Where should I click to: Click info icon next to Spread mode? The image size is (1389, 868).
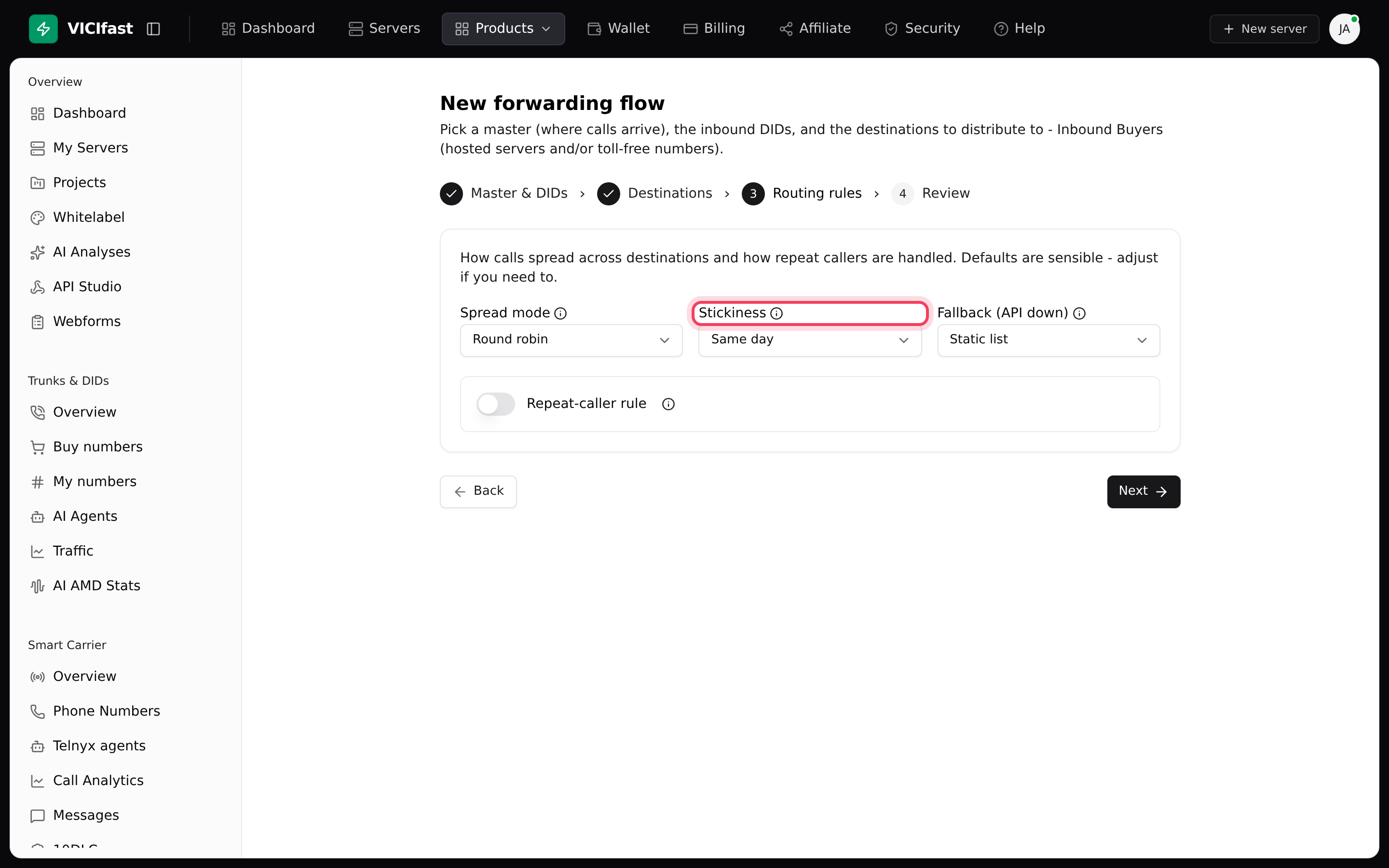[561, 313]
